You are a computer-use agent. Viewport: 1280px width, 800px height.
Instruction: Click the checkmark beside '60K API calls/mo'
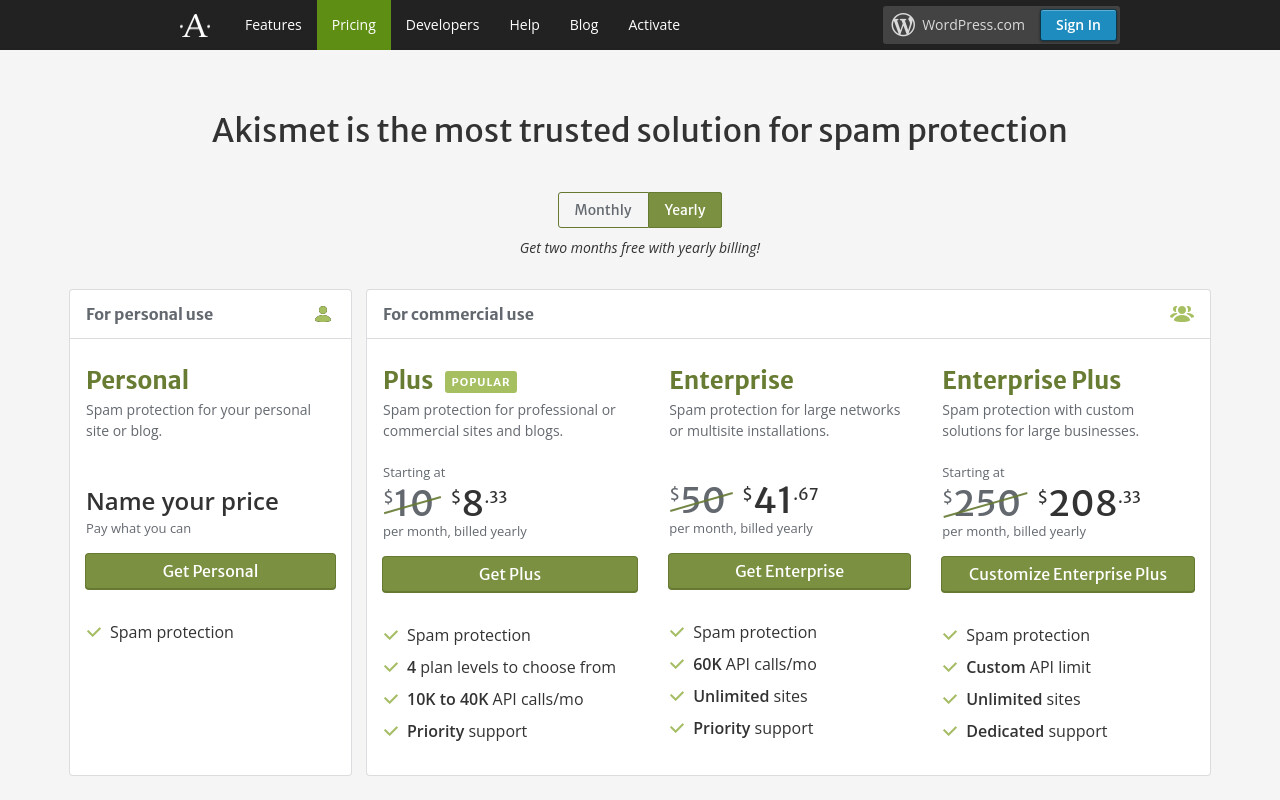coord(677,664)
